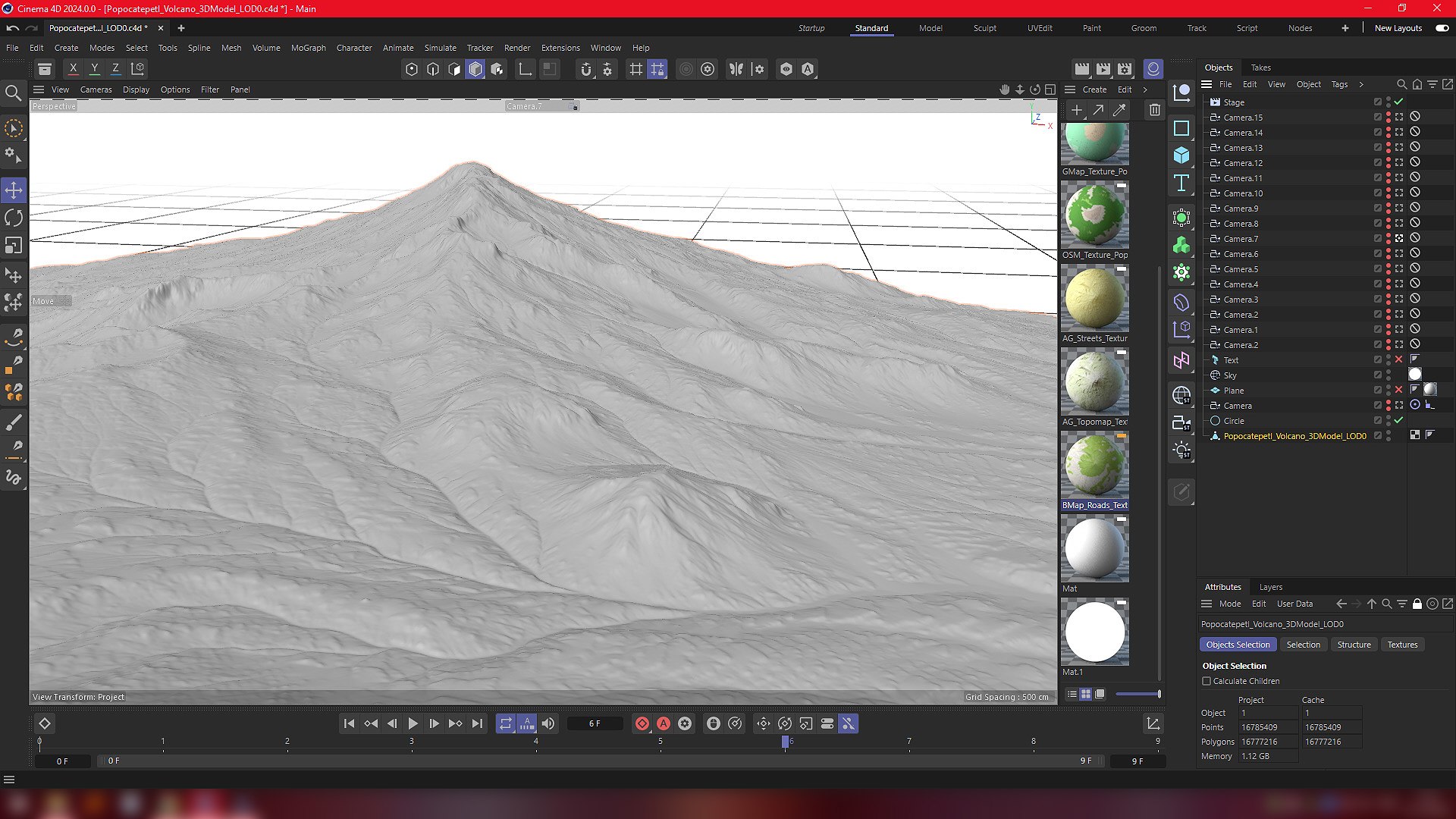Viewport: 1456px width, 819px height.
Task: Open the Attributes panel hamburger menu
Action: tap(1207, 604)
